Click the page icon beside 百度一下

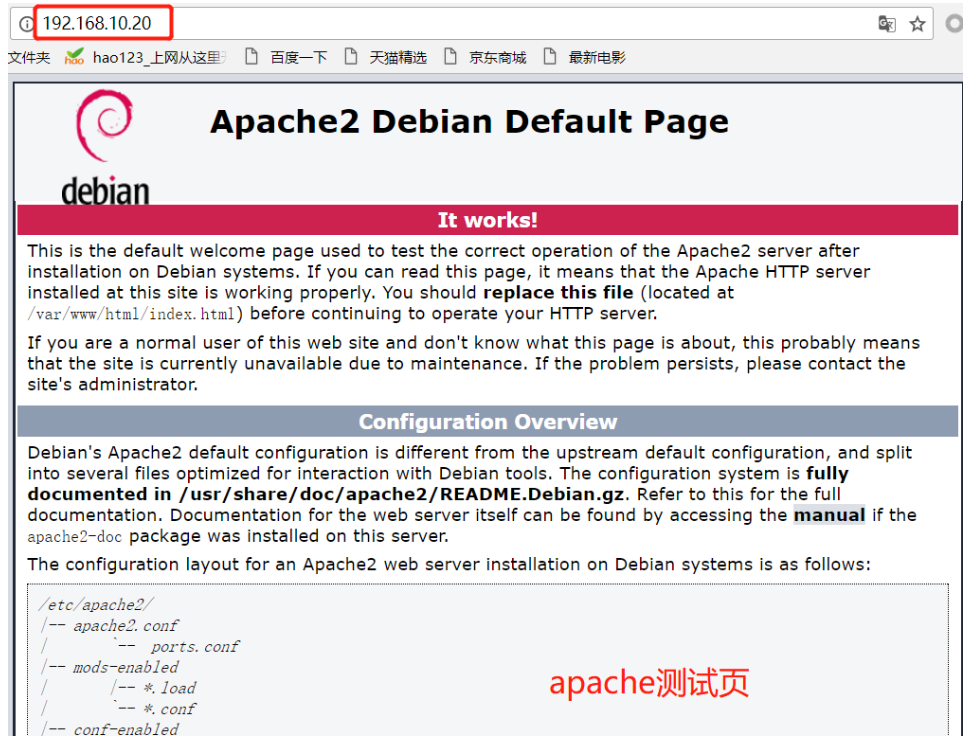[251, 57]
